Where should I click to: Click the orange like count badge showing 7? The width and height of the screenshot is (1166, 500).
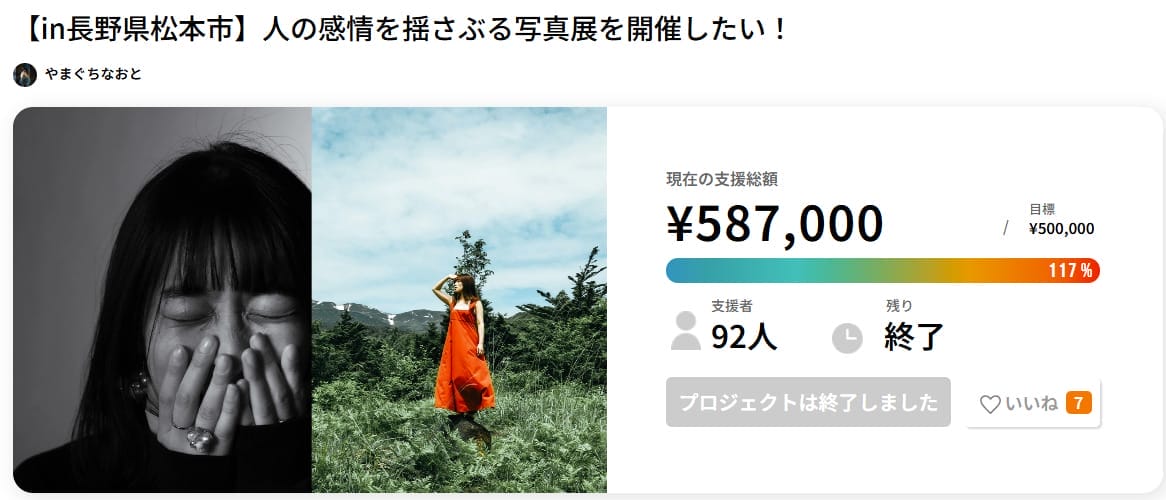click(x=1078, y=403)
